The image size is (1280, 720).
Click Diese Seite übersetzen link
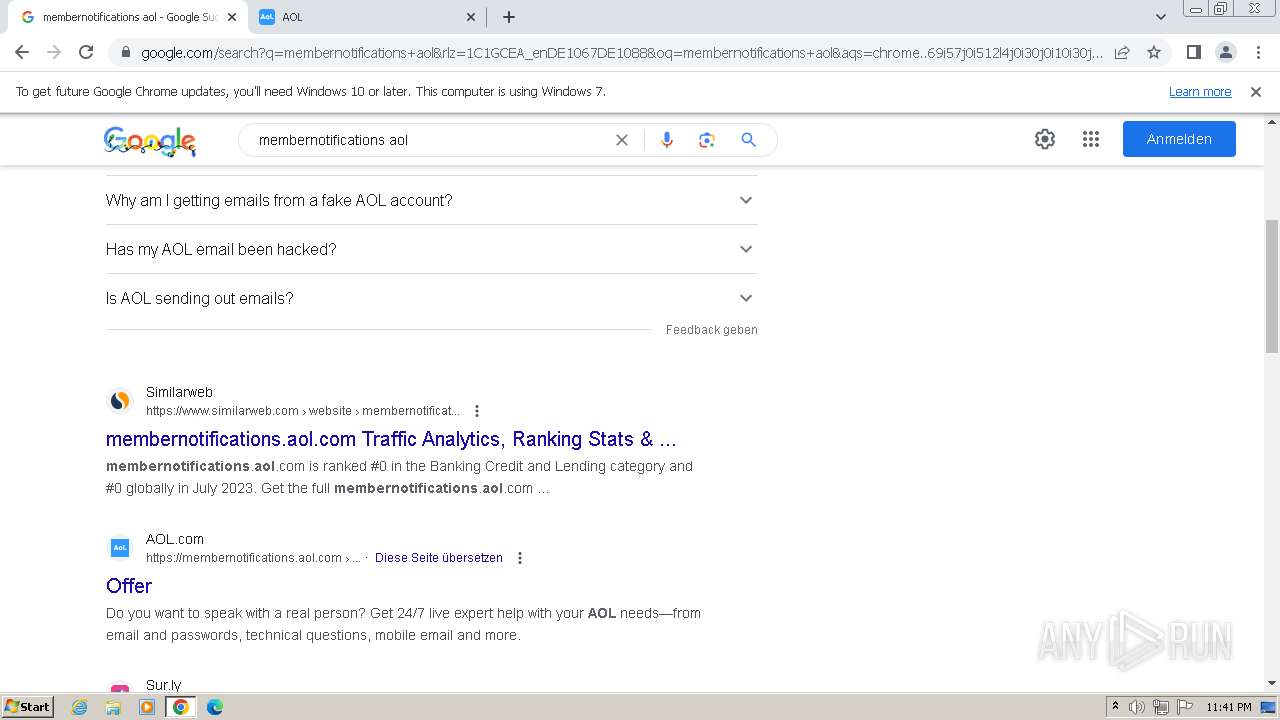[x=439, y=558]
